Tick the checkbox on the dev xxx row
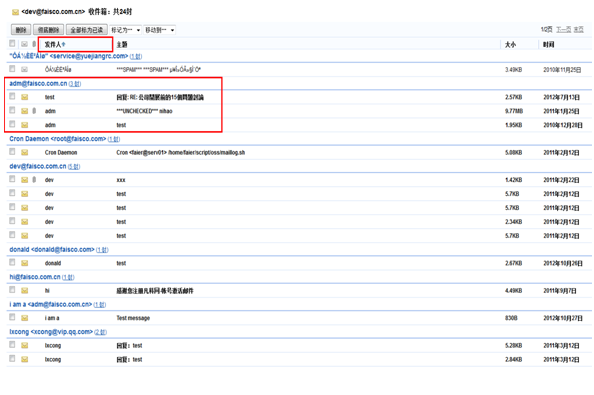This screenshot has width=594, height=395. point(12,179)
